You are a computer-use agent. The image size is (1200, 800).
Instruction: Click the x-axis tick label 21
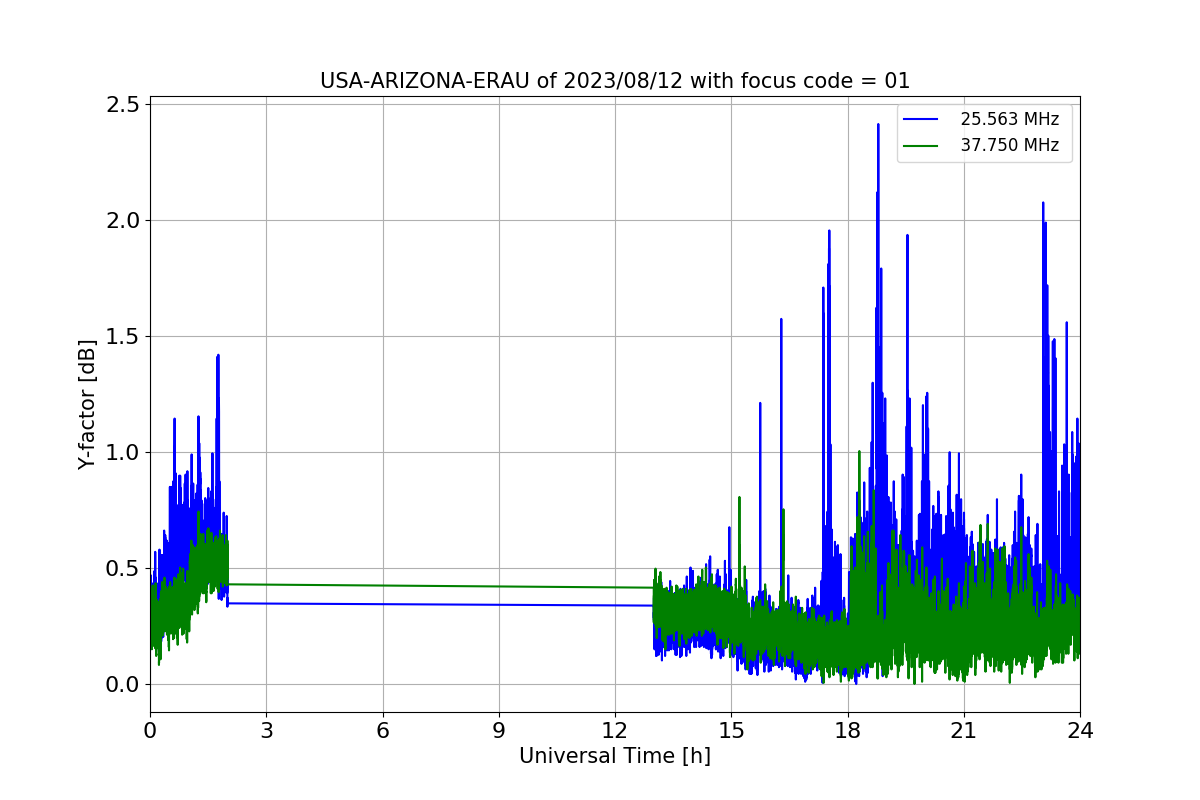tap(963, 730)
